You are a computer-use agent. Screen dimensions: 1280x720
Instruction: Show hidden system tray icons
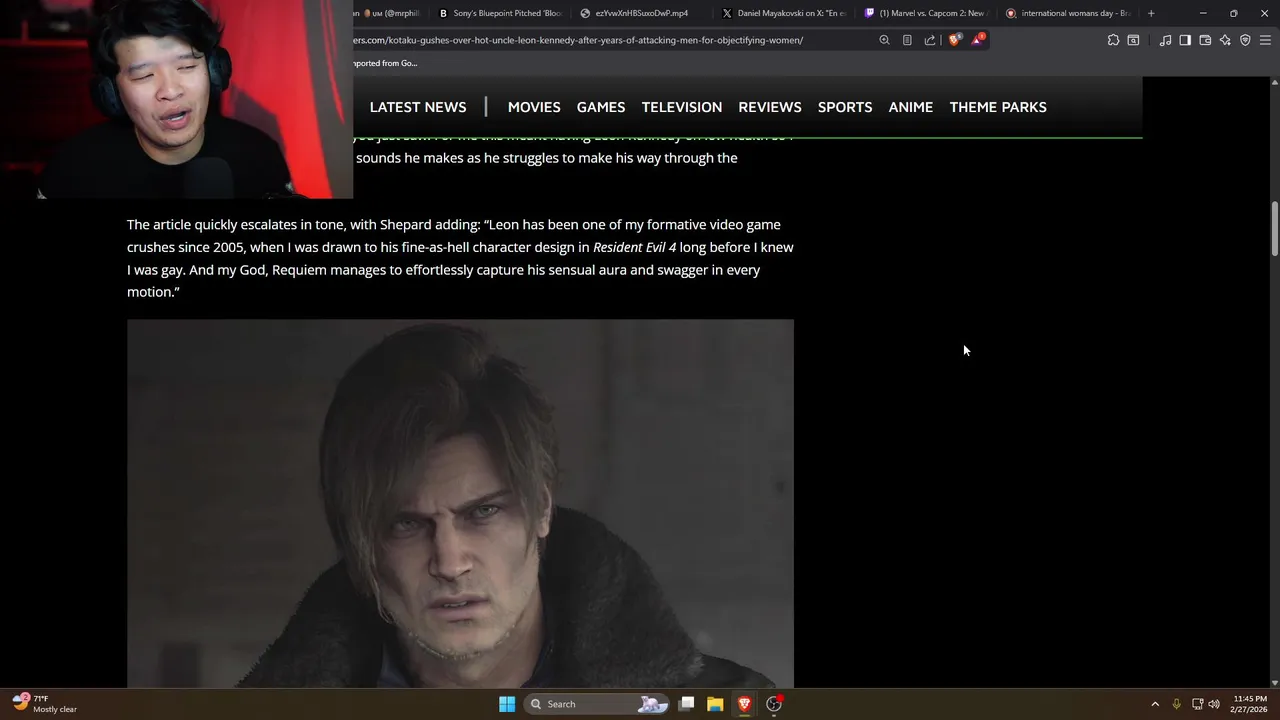pos(1155,704)
